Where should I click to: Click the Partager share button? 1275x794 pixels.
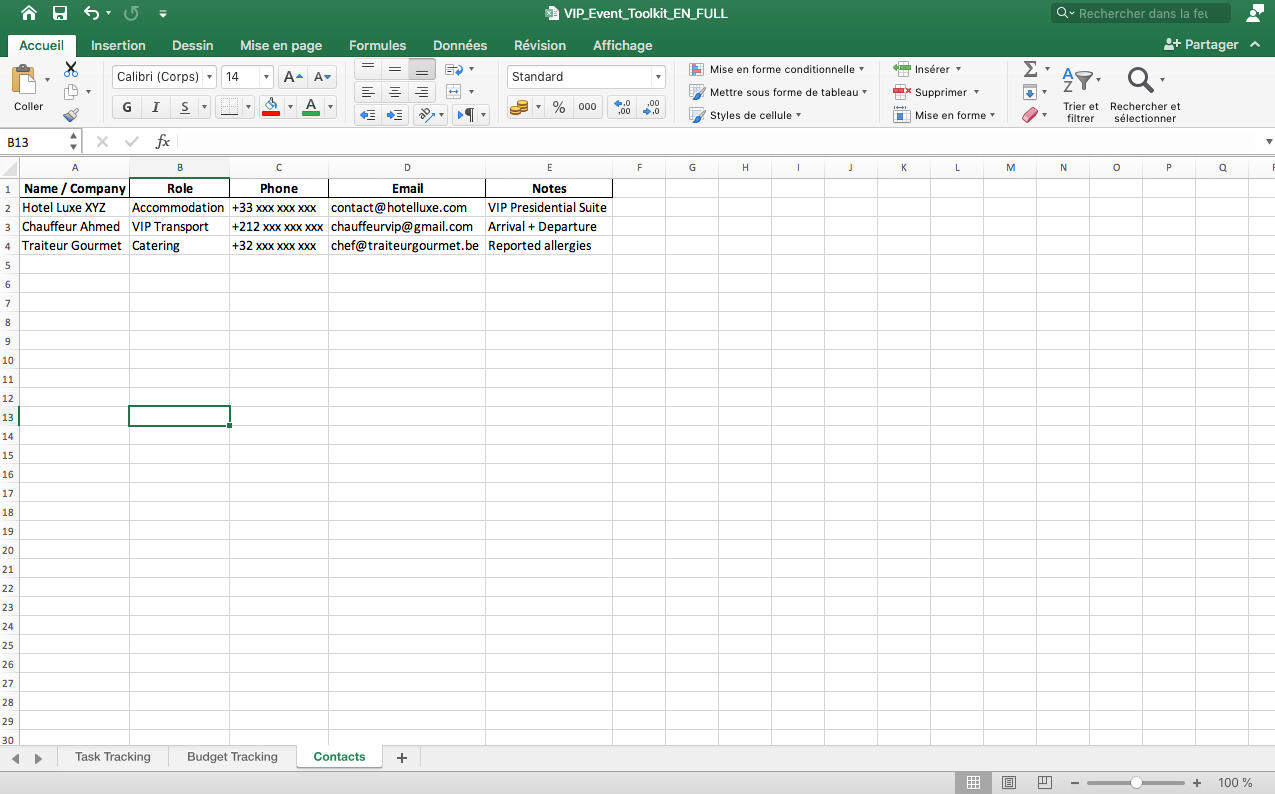point(1201,45)
